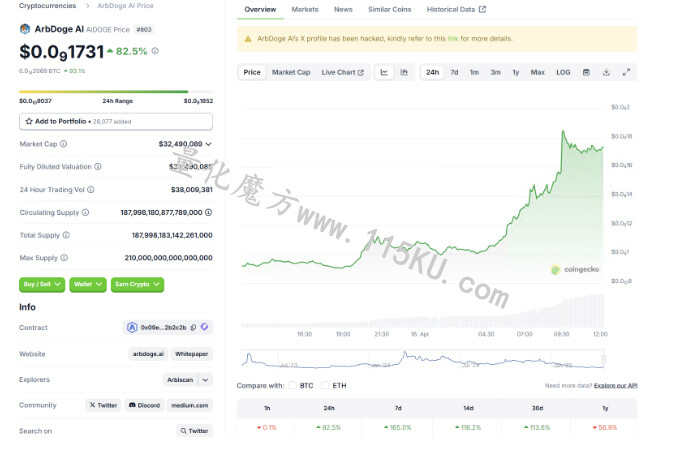The width and height of the screenshot is (681, 454).
Task: Click Explore our API link
Action: (615, 385)
